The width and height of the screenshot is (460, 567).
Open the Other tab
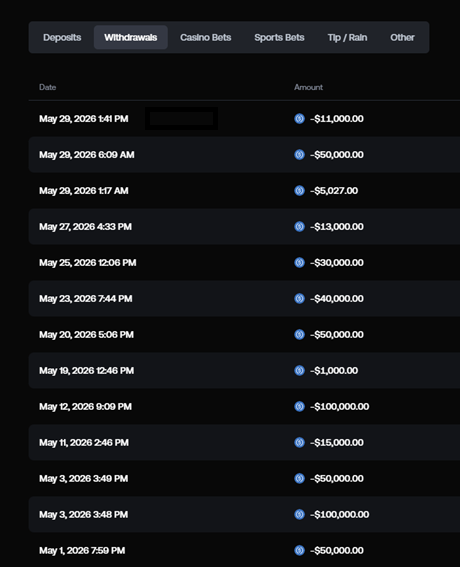(x=402, y=38)
